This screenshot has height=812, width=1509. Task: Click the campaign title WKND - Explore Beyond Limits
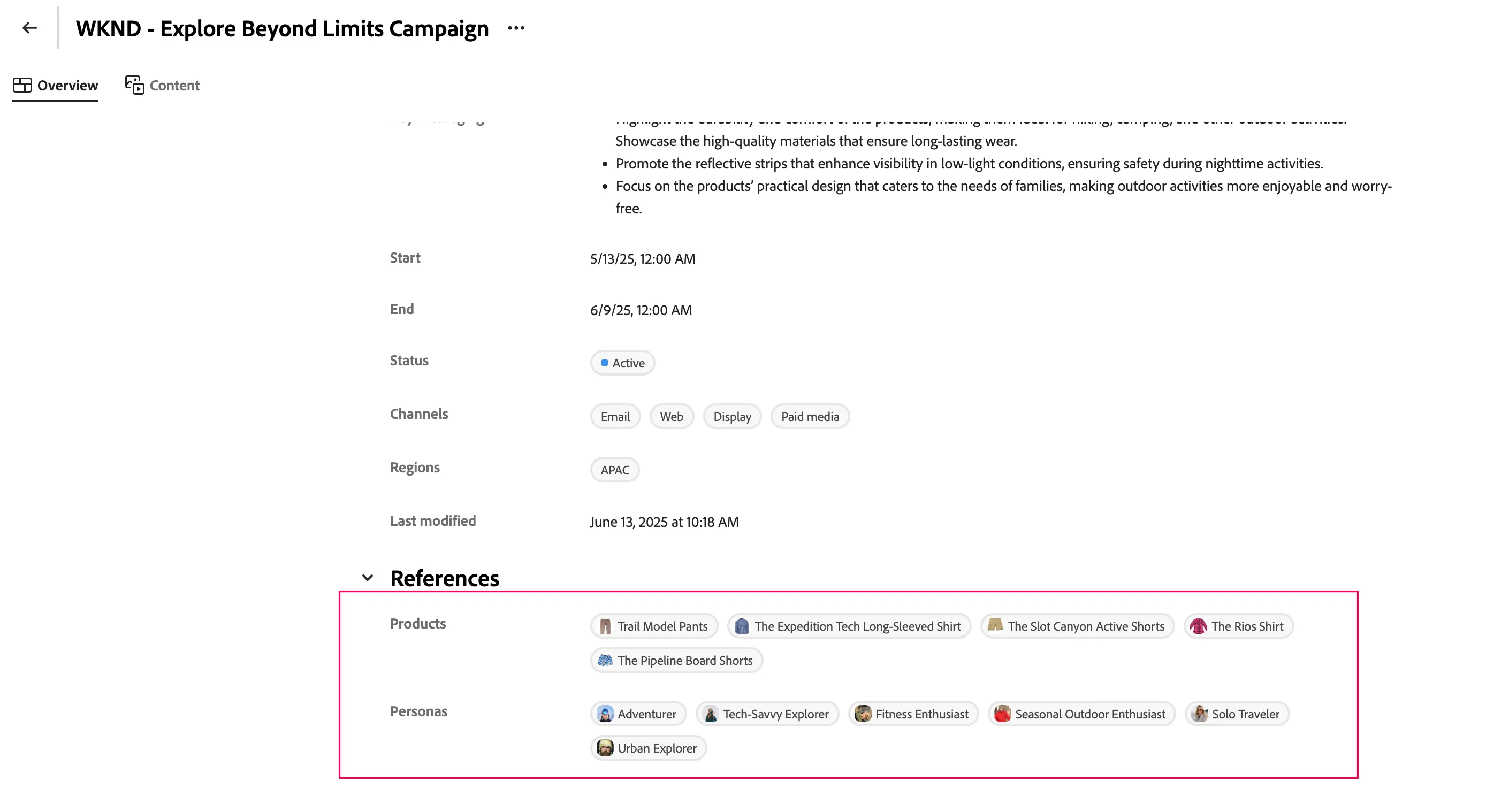[x=283, y=28]
